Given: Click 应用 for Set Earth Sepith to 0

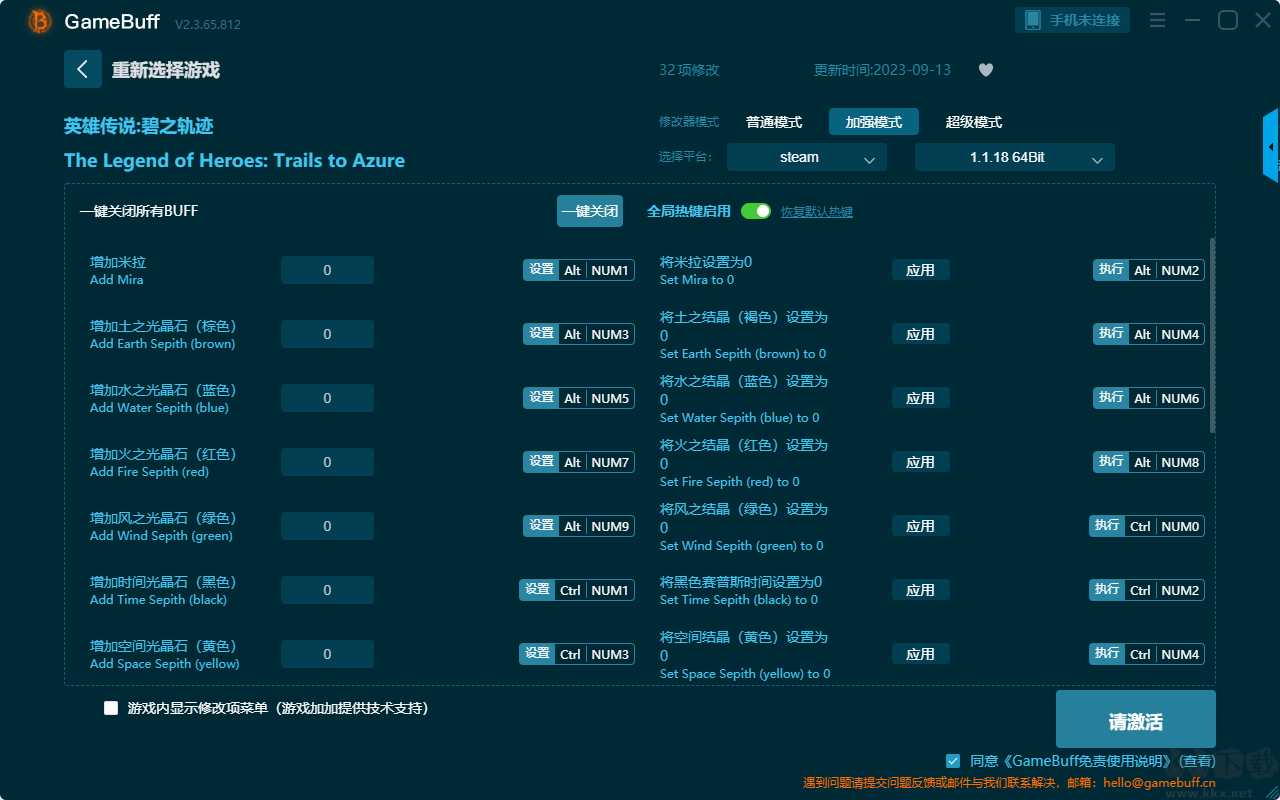Looking at the screenshot, I should (x=920, y=334).
